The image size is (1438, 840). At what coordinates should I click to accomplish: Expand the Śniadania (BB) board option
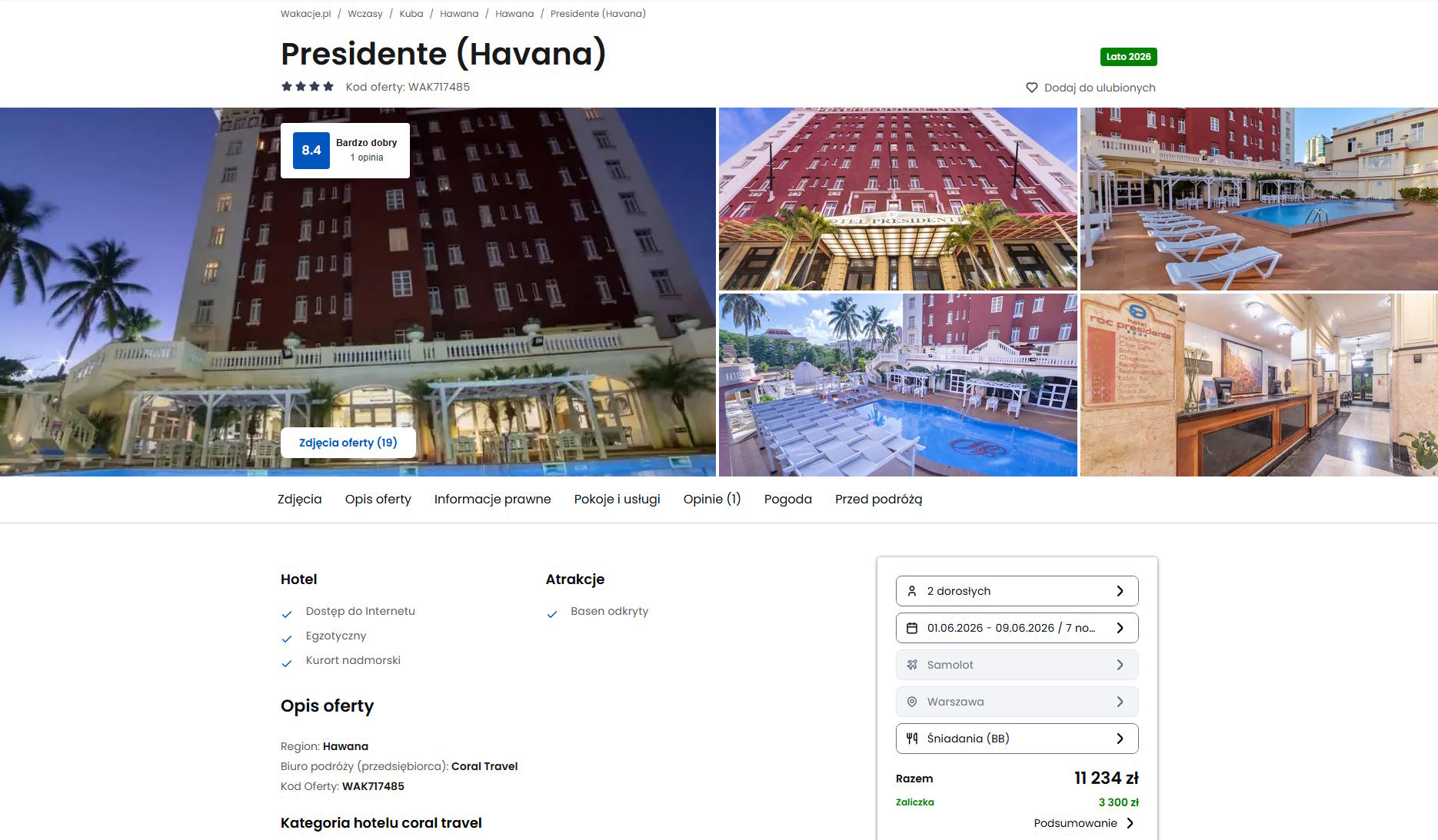1017,739
